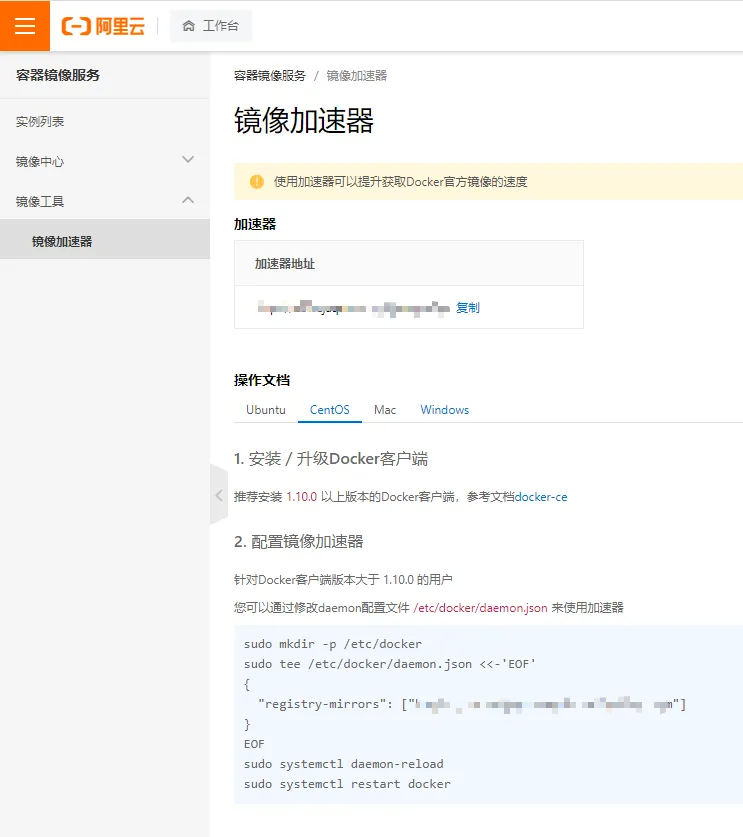Collapse the sidebar with arrow handle

(x=219, y=495)
